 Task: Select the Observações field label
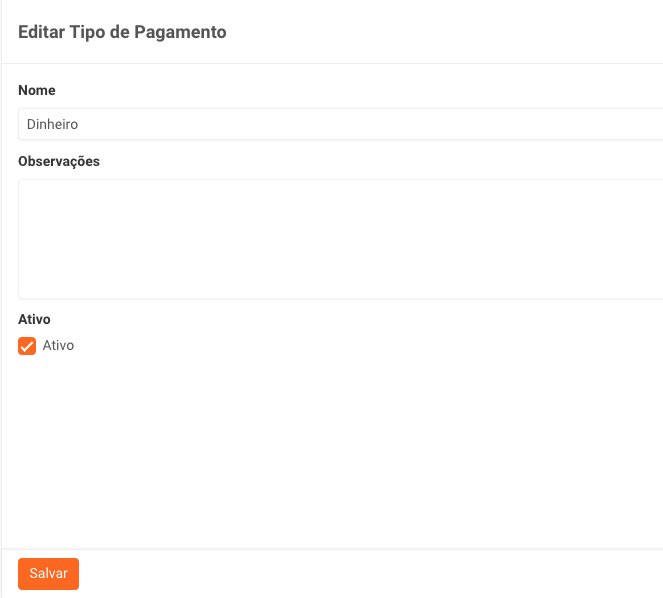tap(59, 161)
